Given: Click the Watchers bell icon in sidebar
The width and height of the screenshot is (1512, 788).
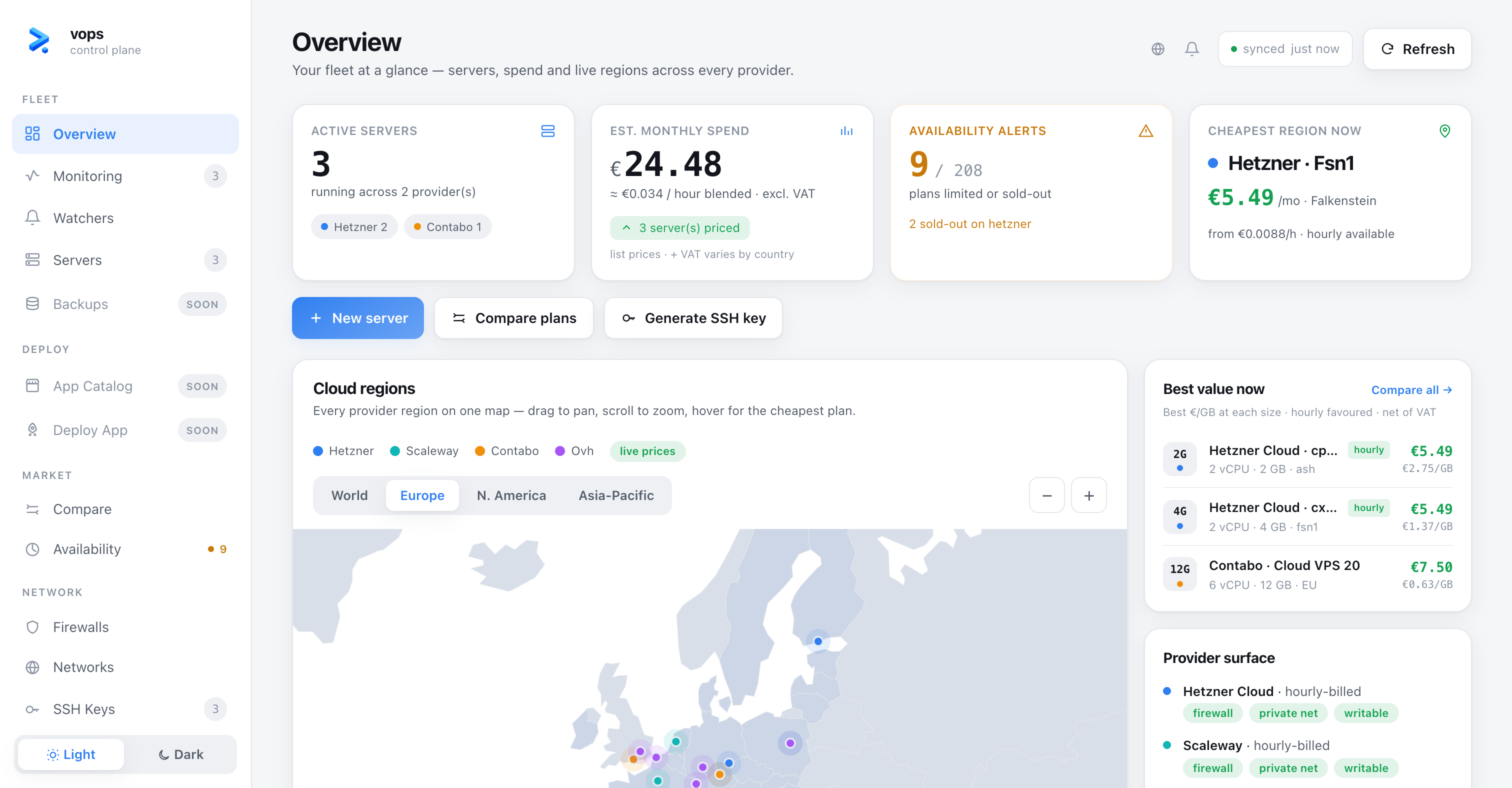Looking at the screenshot, I should point(32,217).
